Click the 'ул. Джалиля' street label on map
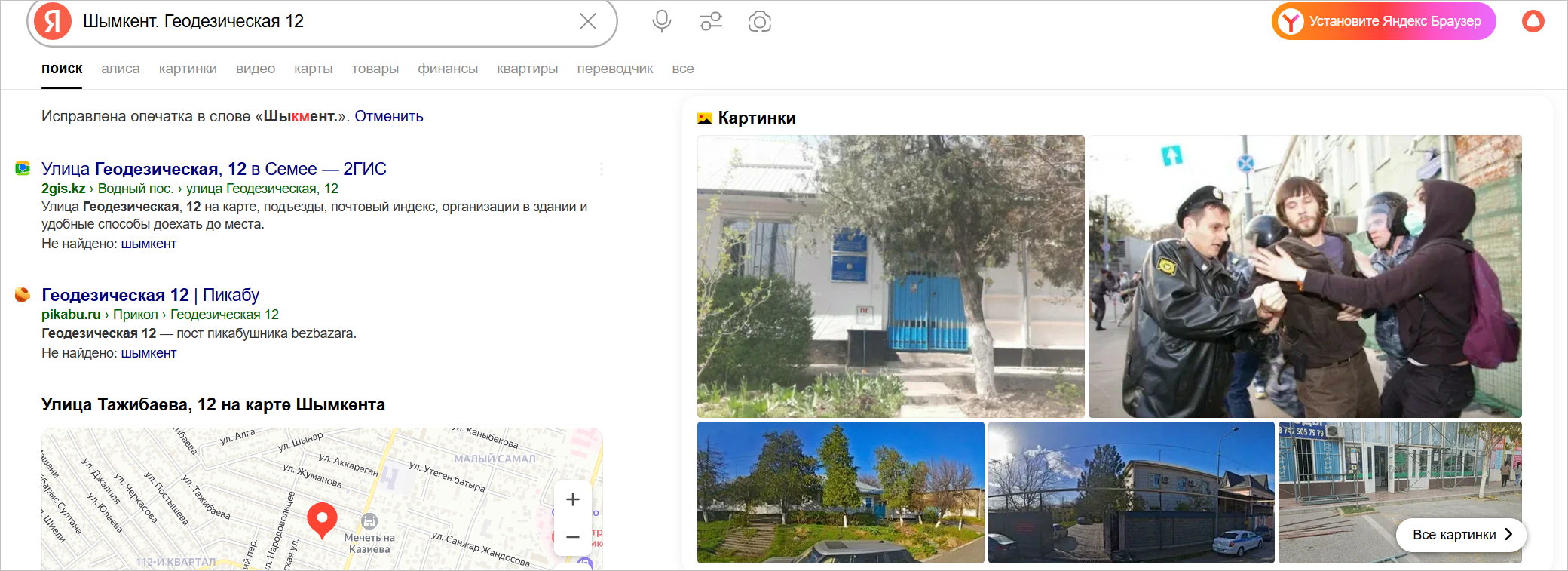1568x571 pixels. 101,480
